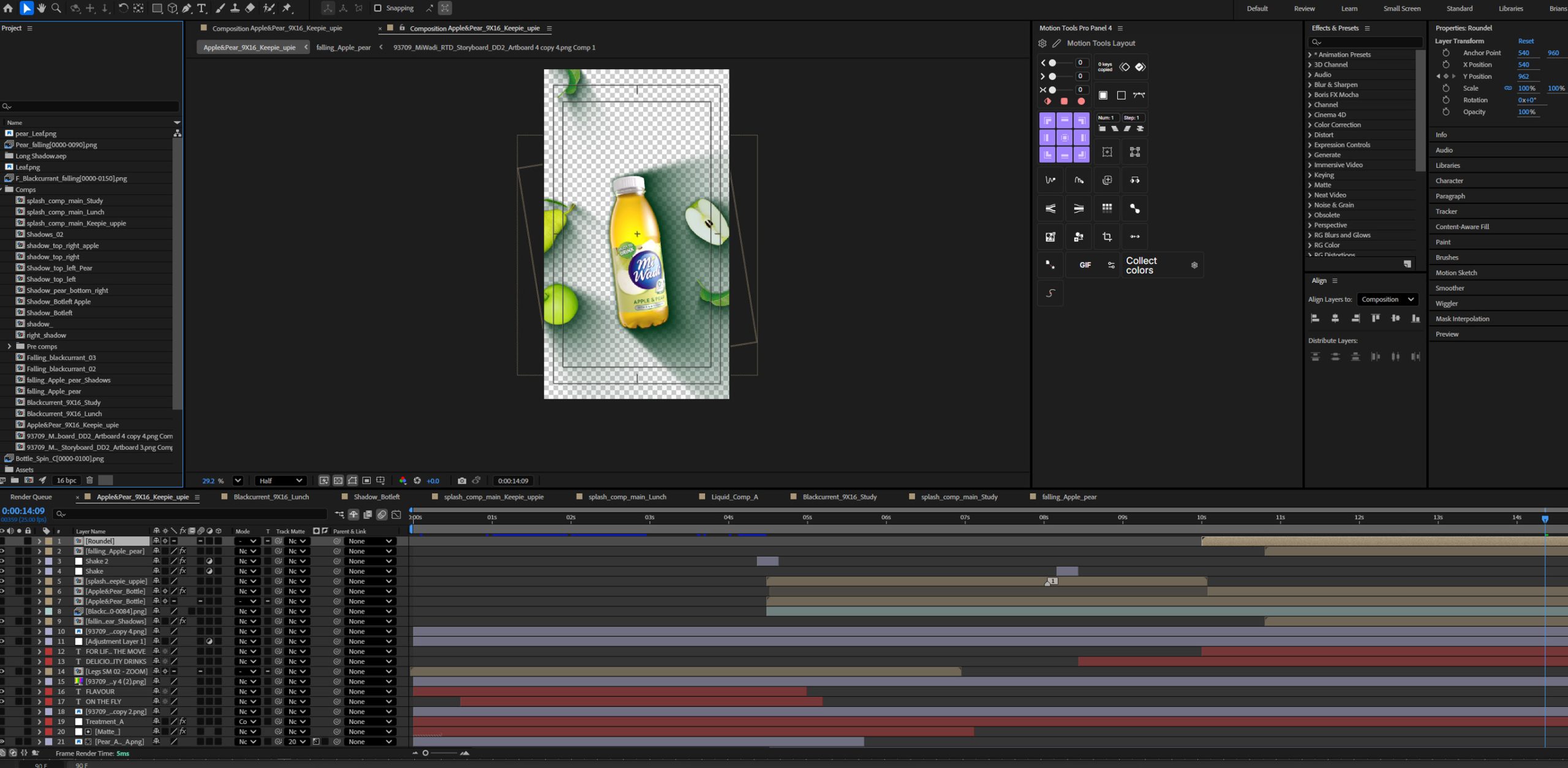Take a snapshot with camera icon
This screenshot has height=768, width=1568.
click(462, 481)
